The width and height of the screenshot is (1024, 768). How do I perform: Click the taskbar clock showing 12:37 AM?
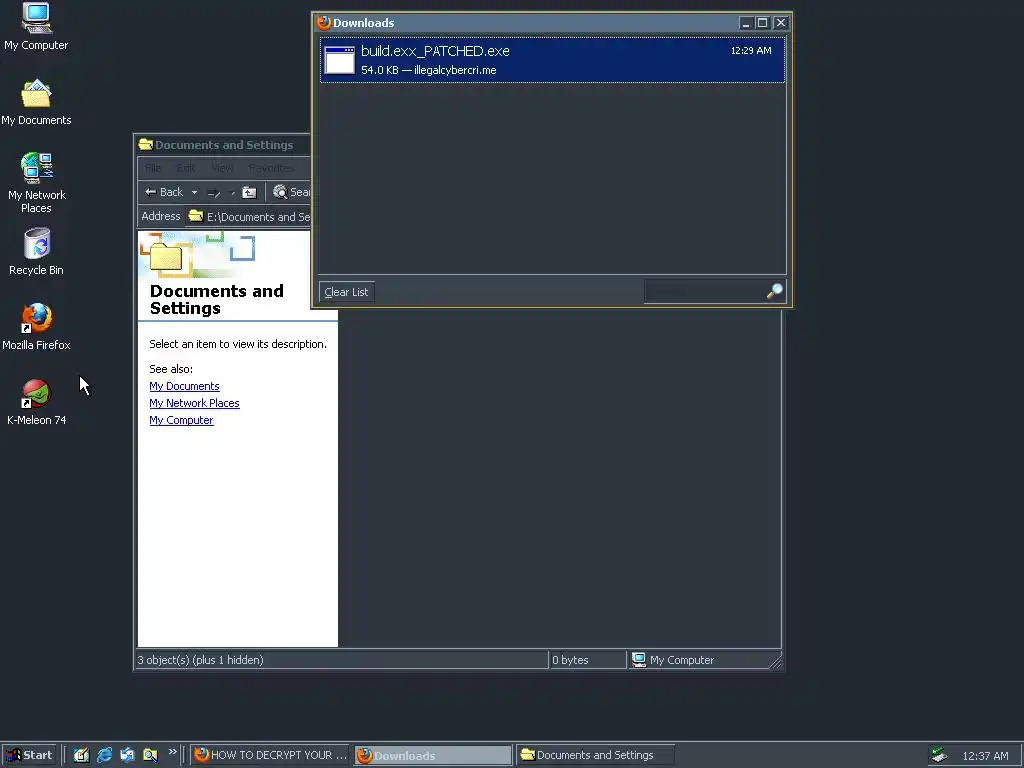(x=985, y=756)
